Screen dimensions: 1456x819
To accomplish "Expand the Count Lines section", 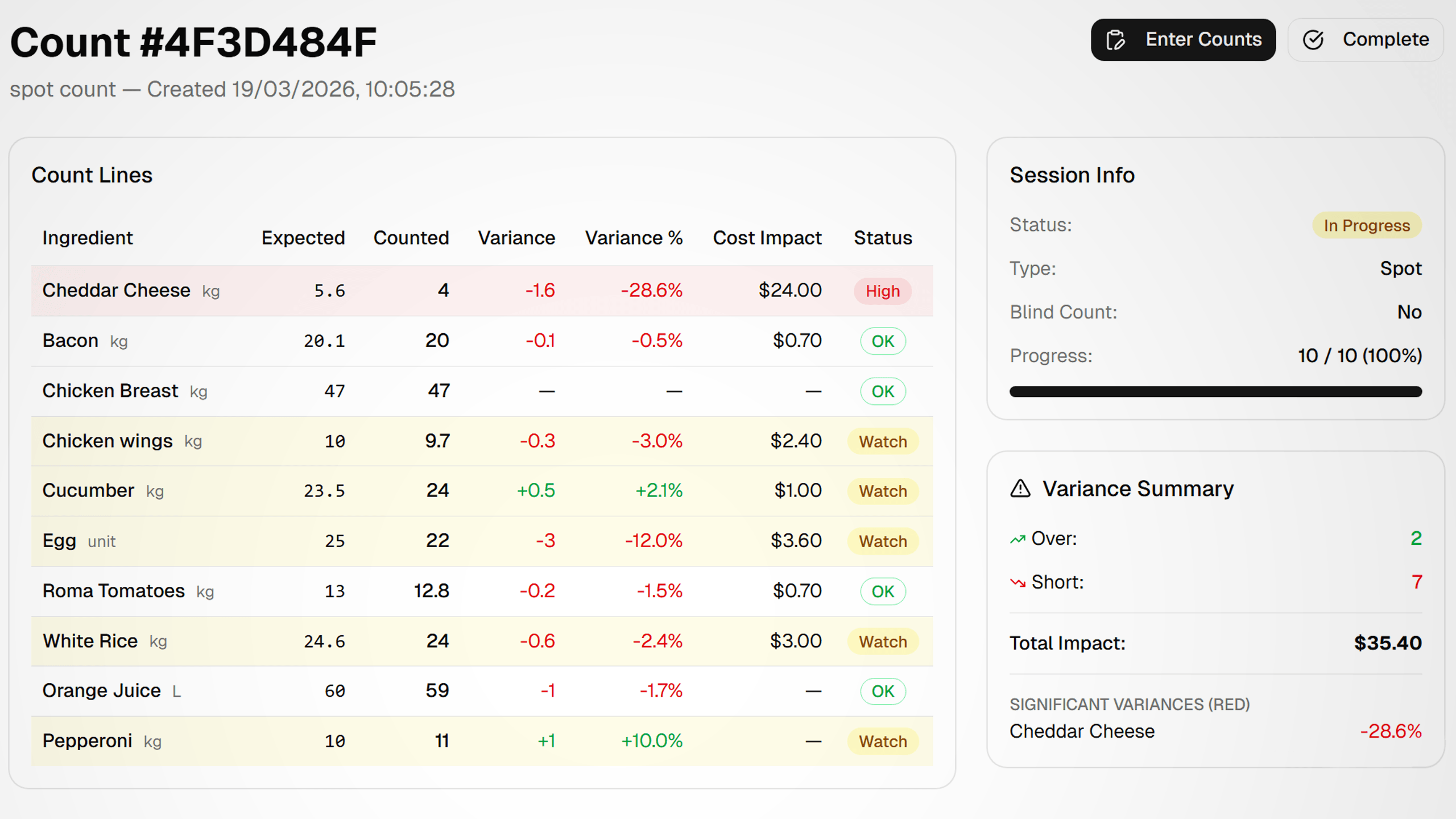I will click(x=92, y=175).
